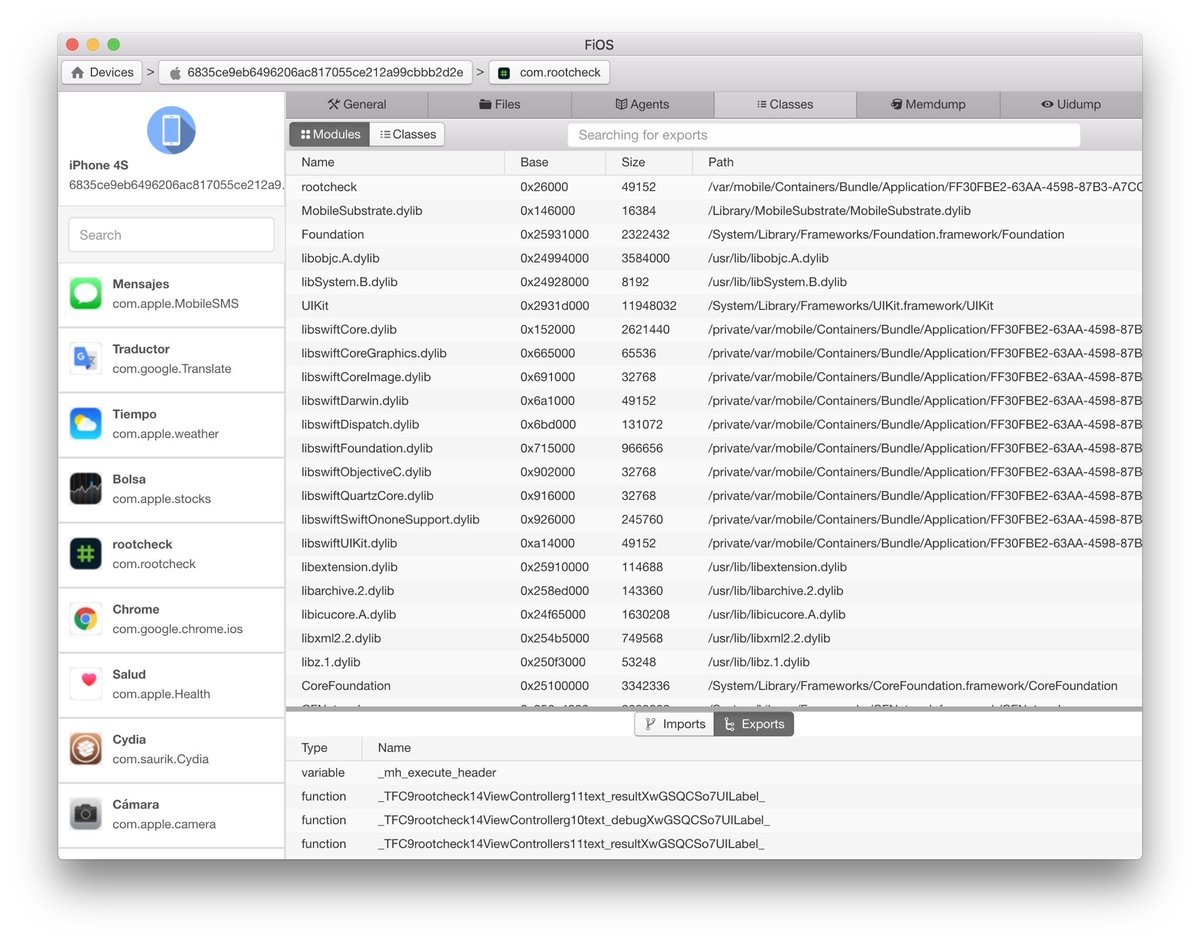The image size is (1200, 942).
Task: Sort modules by Base column header
Action: (555, 162)
